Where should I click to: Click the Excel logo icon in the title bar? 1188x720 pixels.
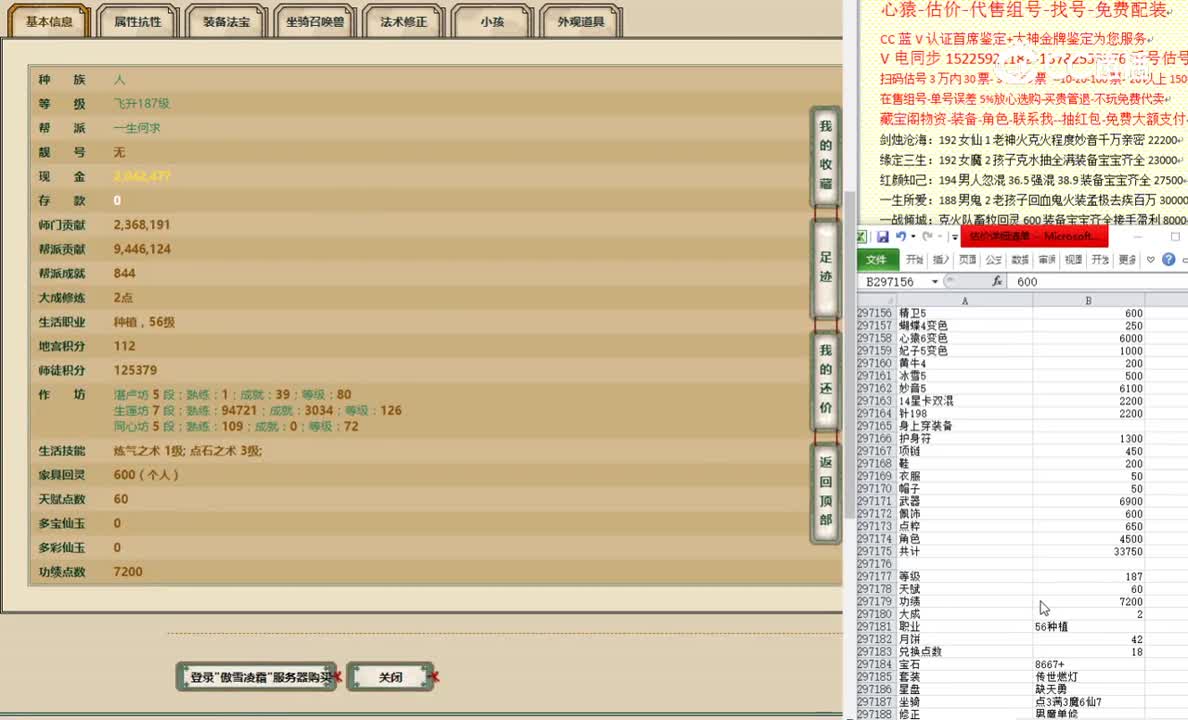[x=862, y=236]
